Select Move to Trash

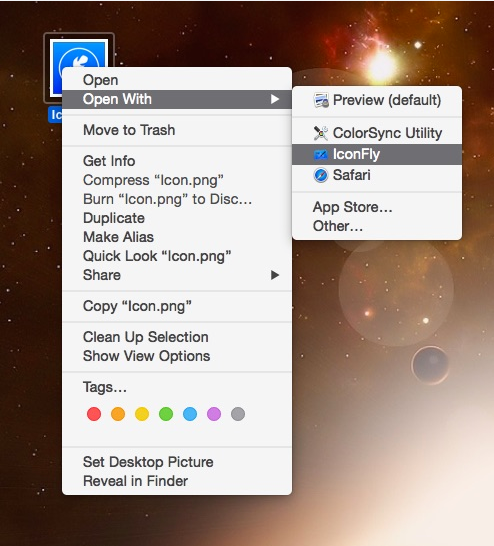177,130
